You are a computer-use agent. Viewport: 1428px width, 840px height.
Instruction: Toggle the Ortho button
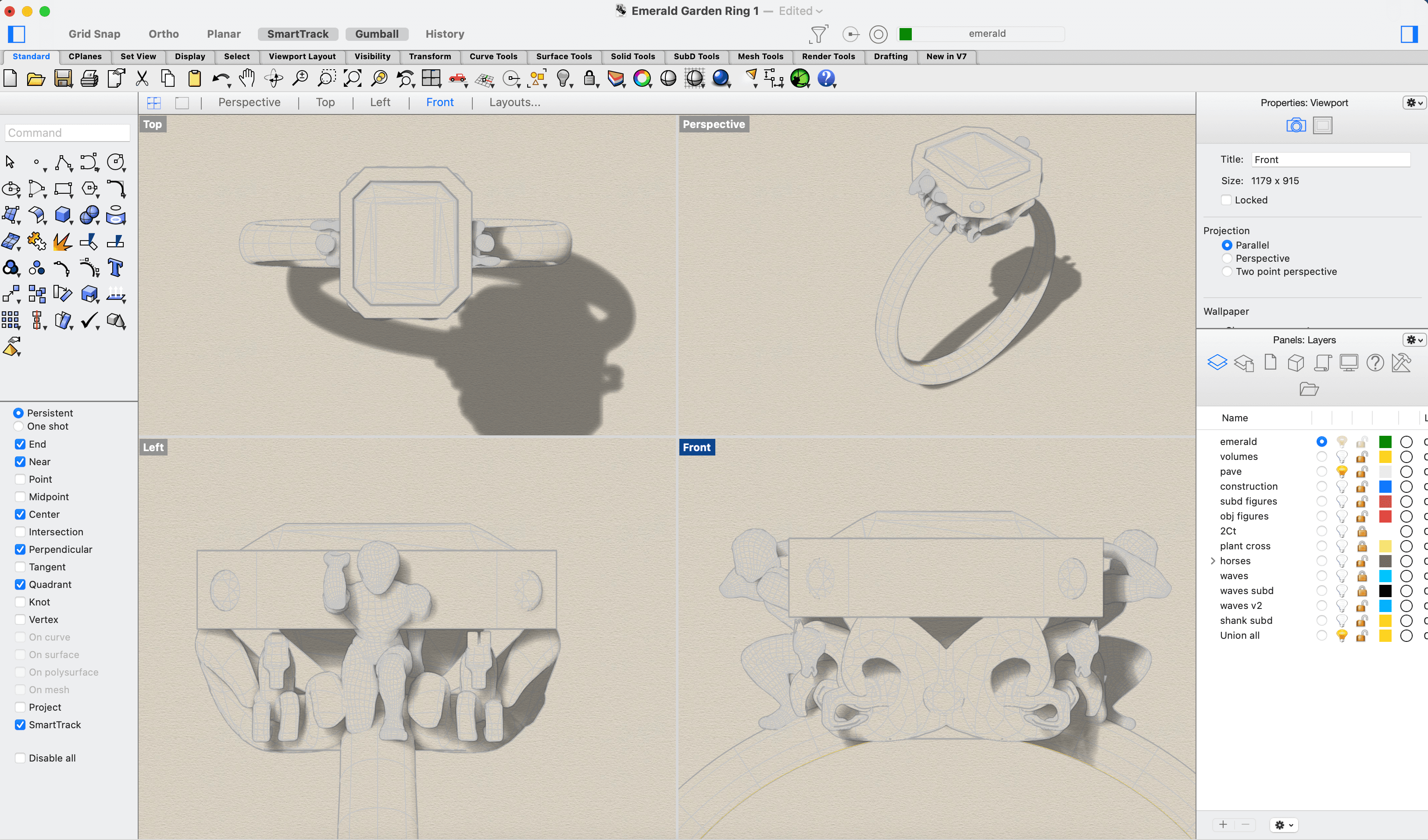coord(164,34)
